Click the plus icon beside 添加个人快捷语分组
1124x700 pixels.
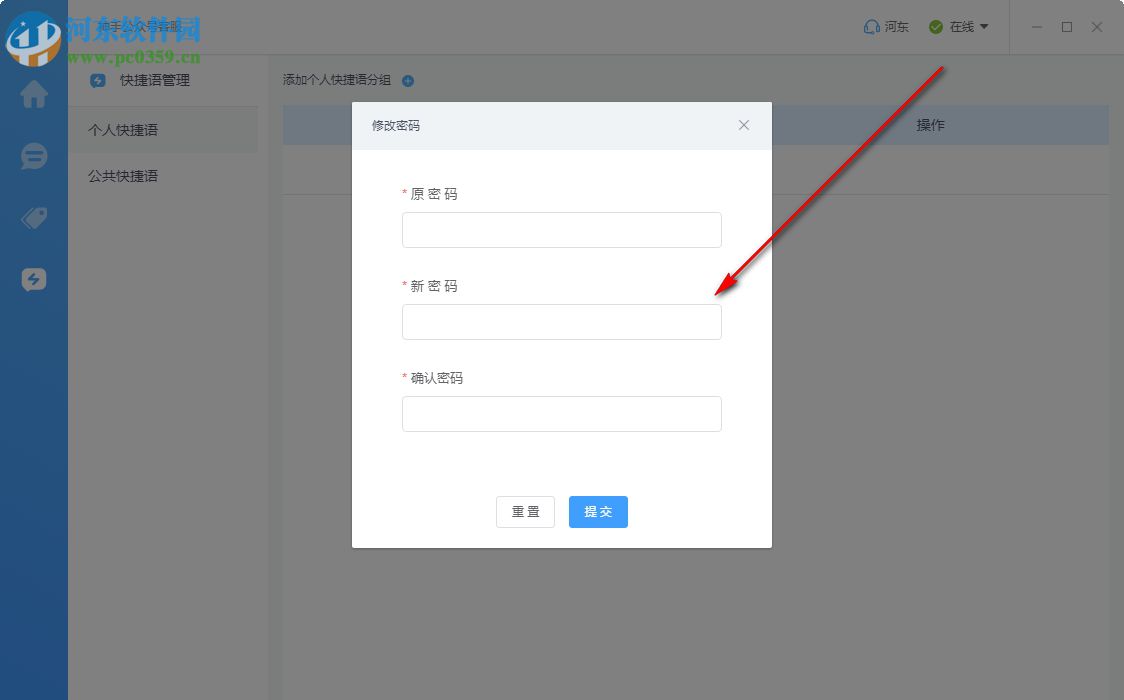407,81
